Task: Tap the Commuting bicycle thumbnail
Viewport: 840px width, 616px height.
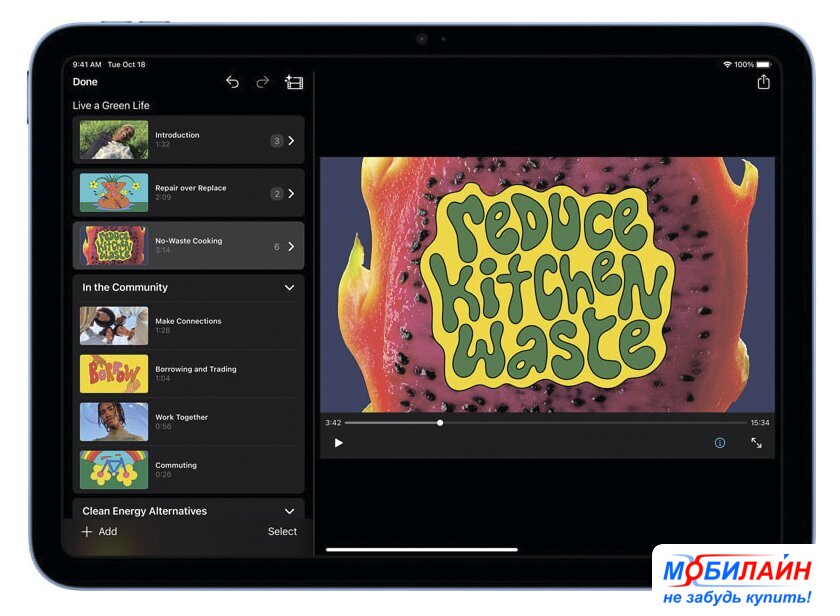Action: pos(114,469)
